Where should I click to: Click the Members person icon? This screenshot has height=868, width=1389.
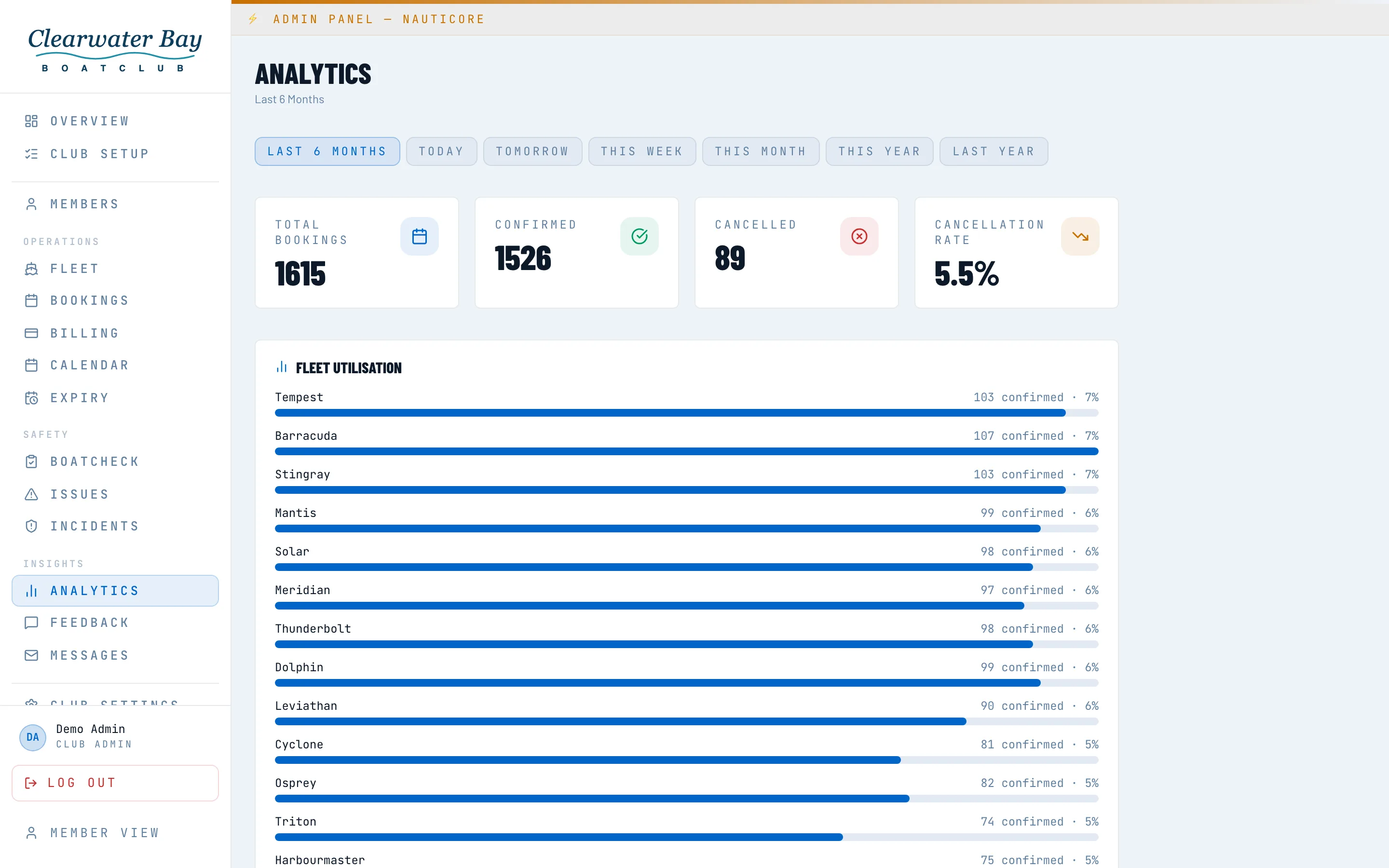pos(31,204)
